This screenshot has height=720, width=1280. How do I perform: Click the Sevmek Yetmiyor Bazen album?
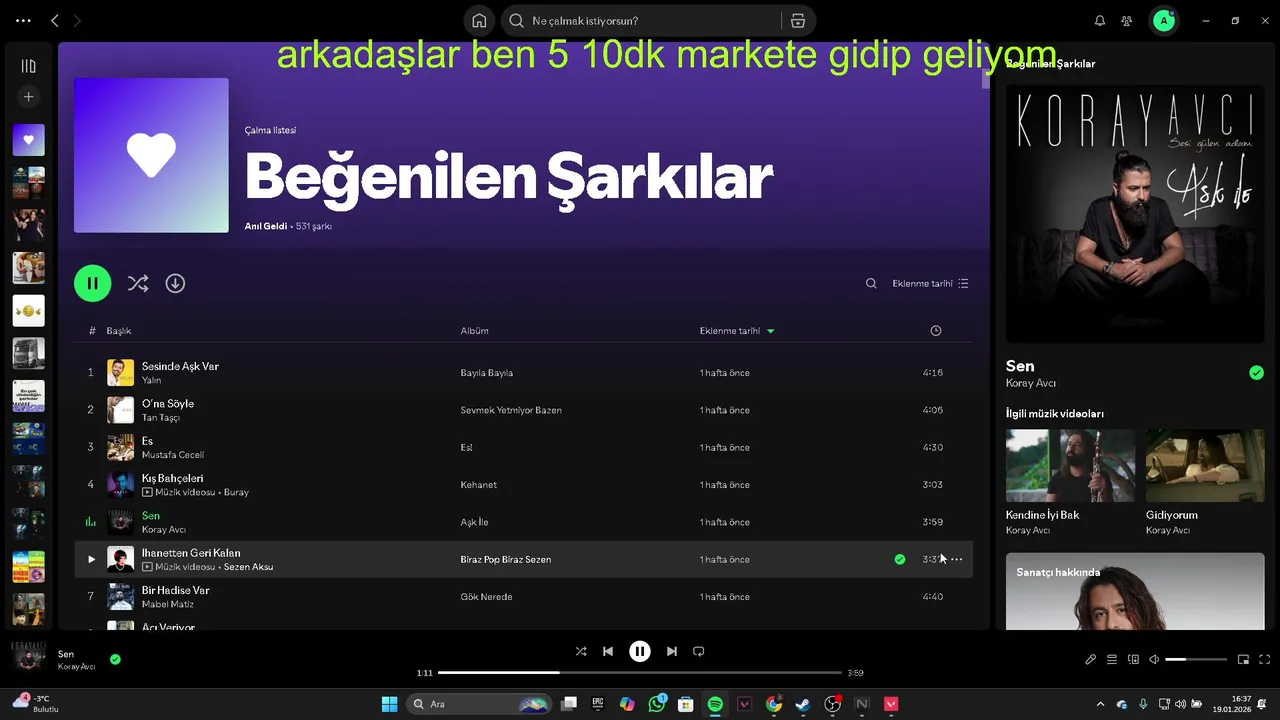(x=511, y=410)
